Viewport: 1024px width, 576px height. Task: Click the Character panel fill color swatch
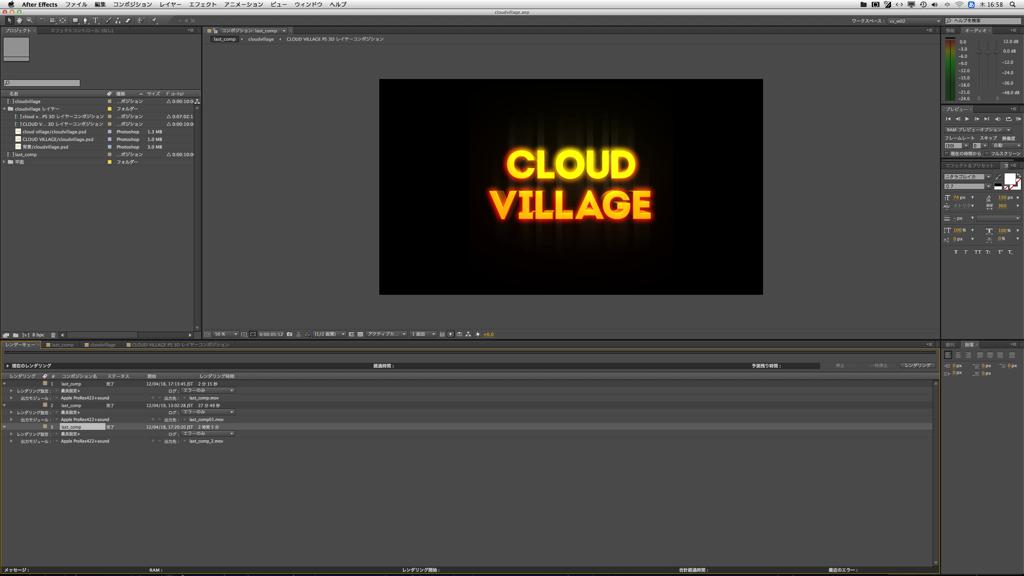coord(1010,179)
